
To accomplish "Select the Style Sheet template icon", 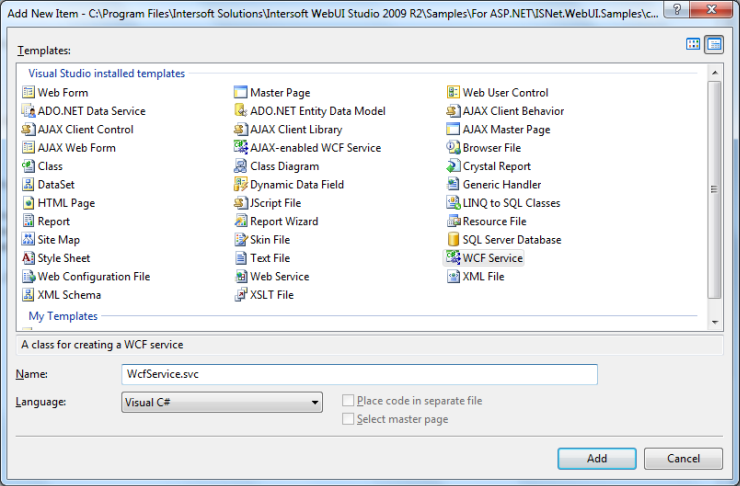I will click(x=28, y=258).
